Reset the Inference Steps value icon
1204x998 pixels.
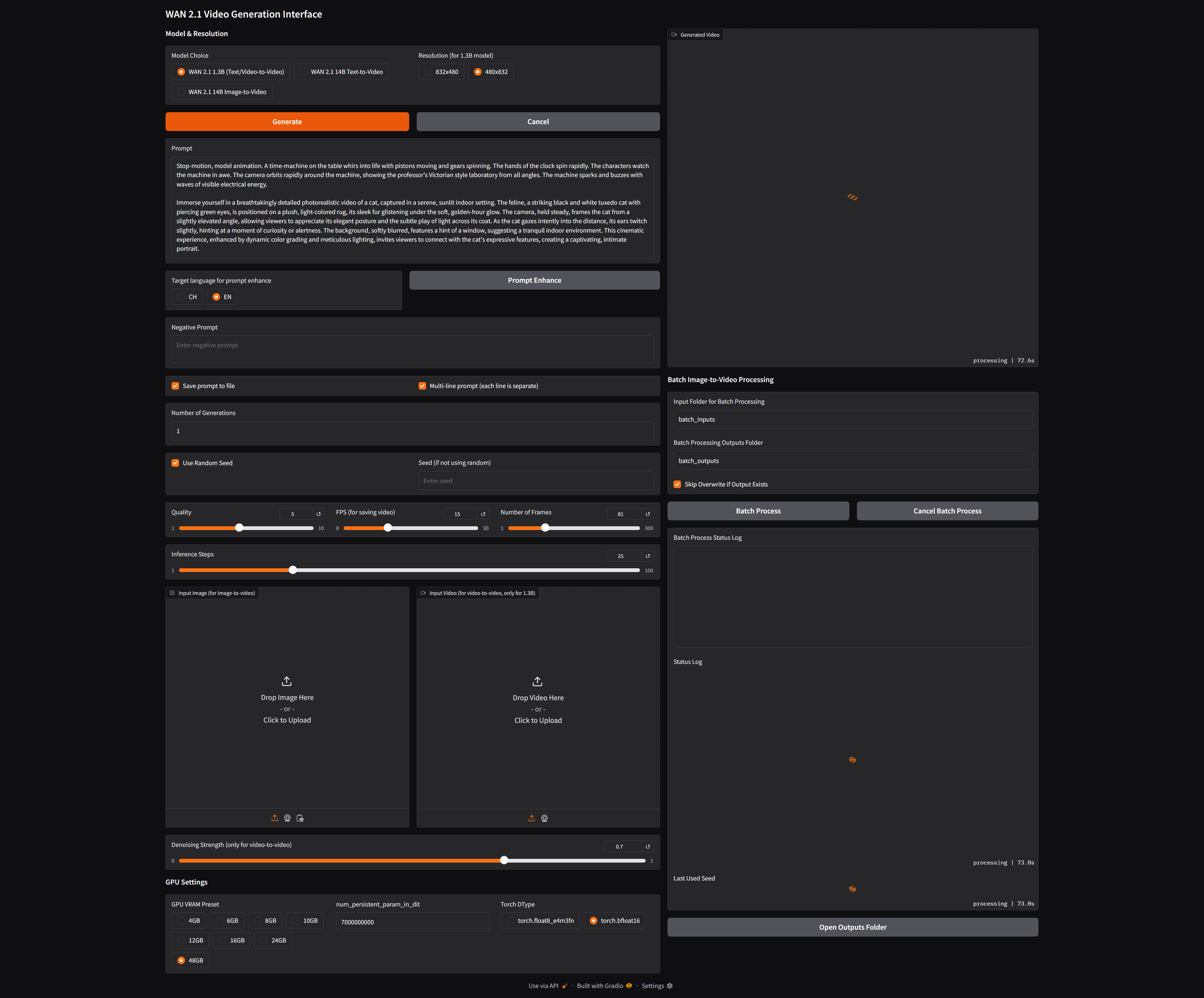(647, 555)
